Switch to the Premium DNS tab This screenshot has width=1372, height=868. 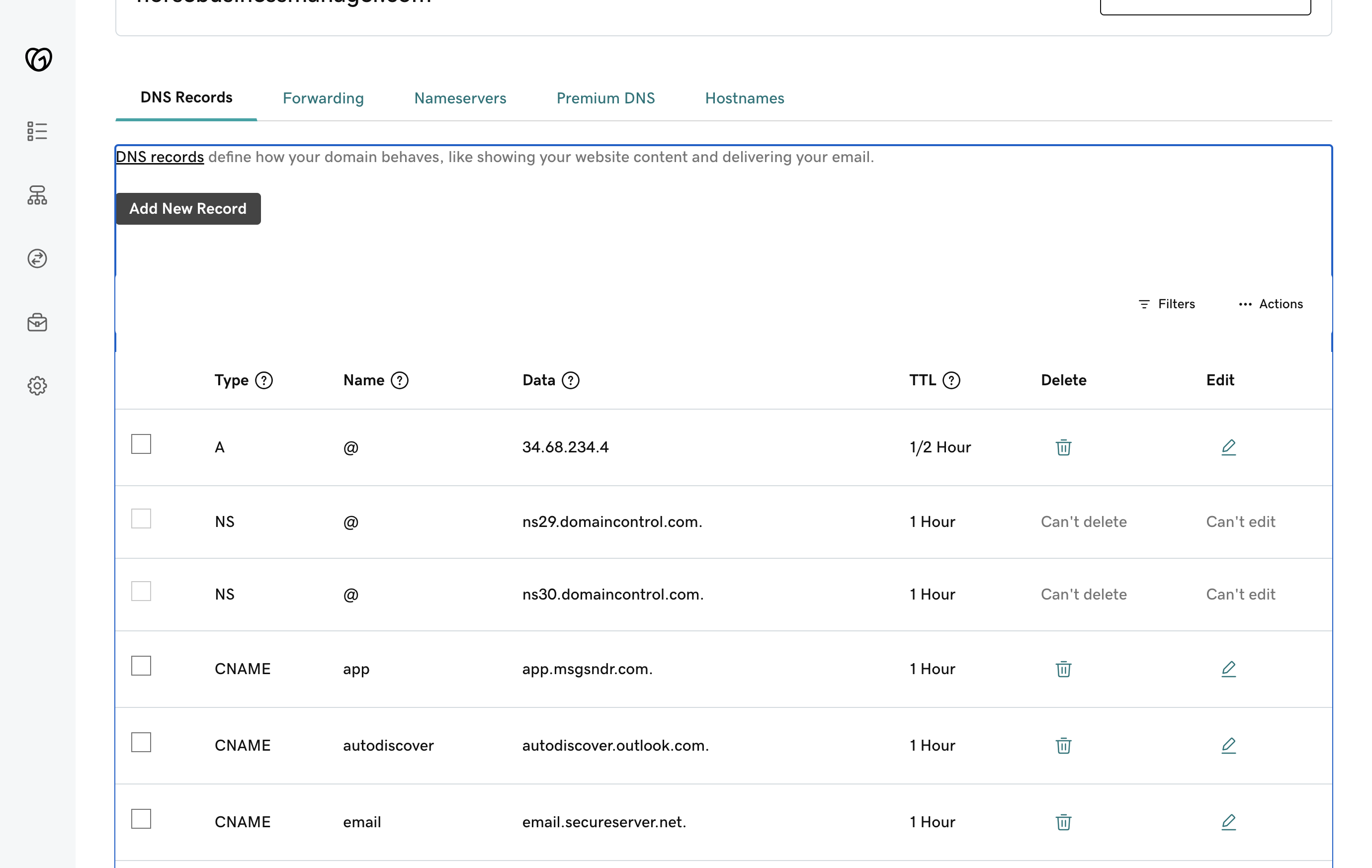point(605,98)
